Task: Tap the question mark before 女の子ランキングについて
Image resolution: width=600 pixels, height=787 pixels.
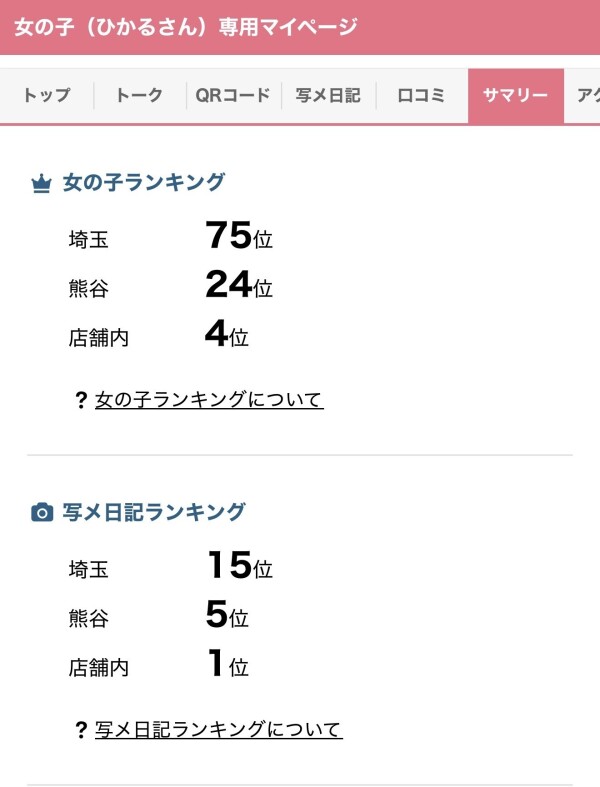Action: [x=81, y=401]
